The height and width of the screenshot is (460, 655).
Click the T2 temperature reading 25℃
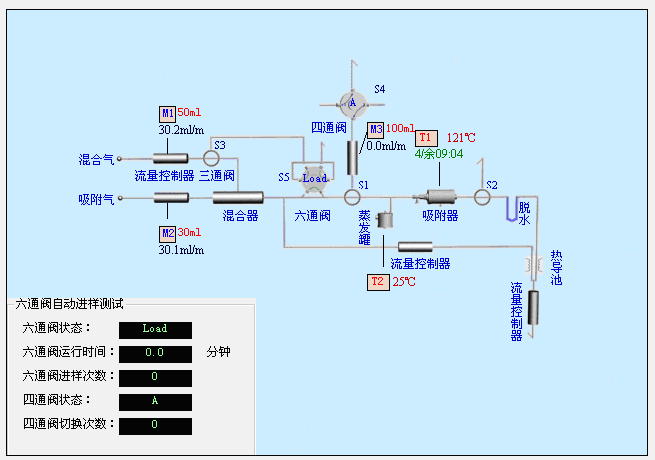pyautogui.click(x=404, y=282)
